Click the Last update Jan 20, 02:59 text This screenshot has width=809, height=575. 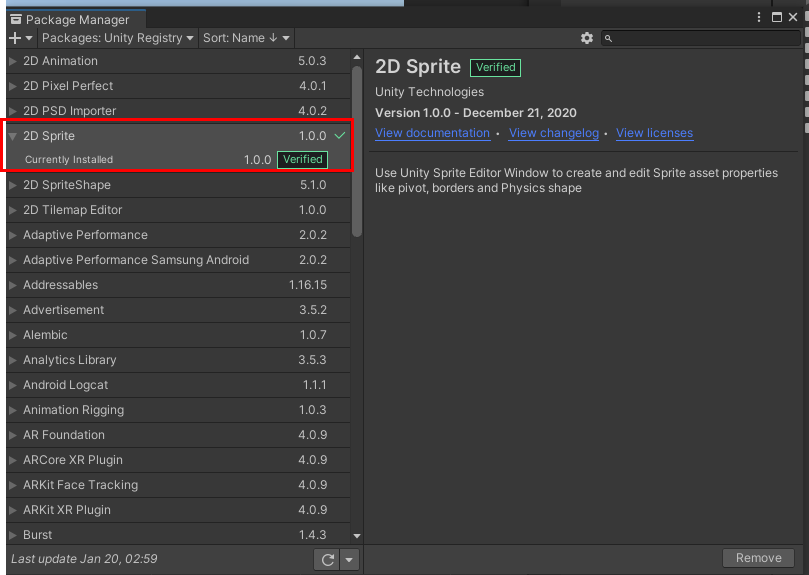click(84, 559)
